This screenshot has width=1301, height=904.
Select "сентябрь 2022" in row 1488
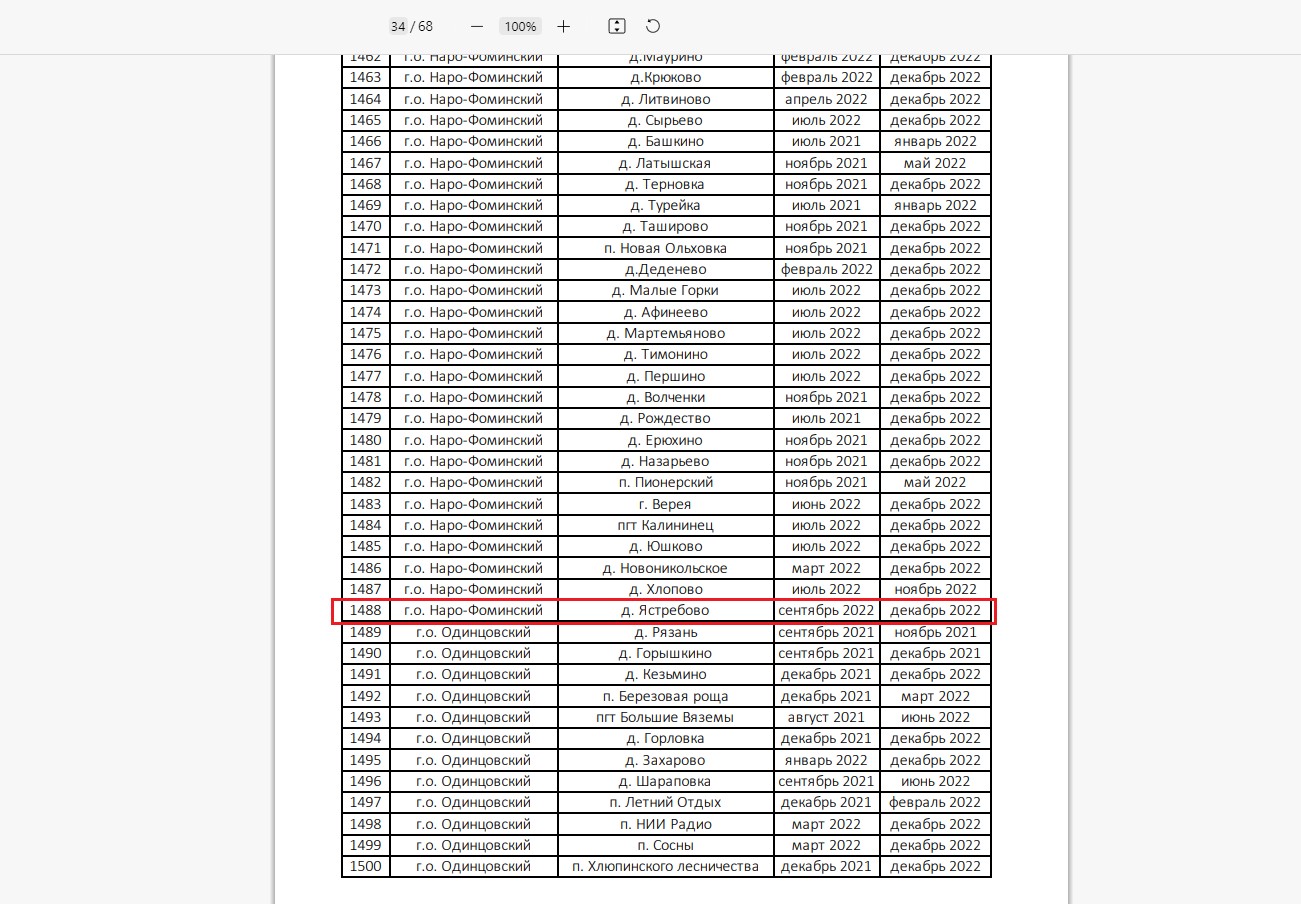826,610
